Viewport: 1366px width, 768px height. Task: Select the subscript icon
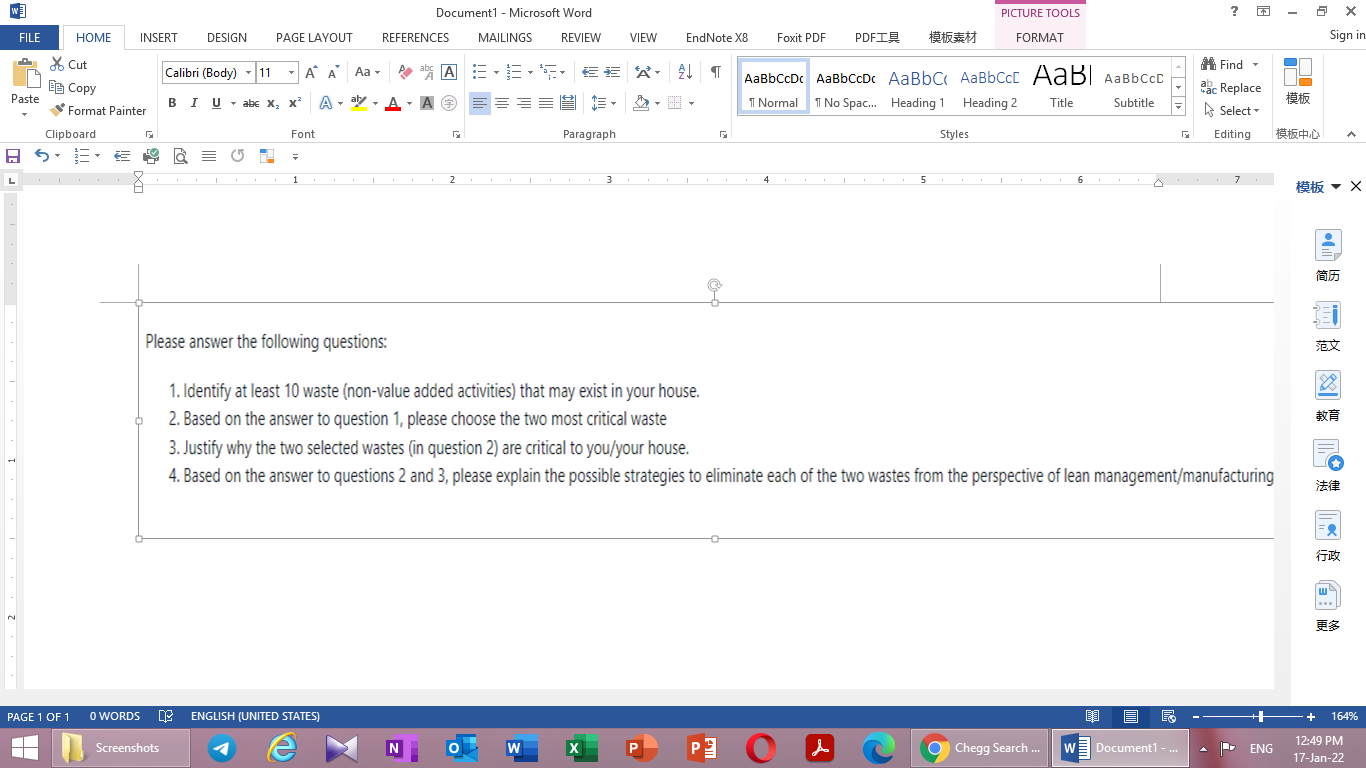272,103
